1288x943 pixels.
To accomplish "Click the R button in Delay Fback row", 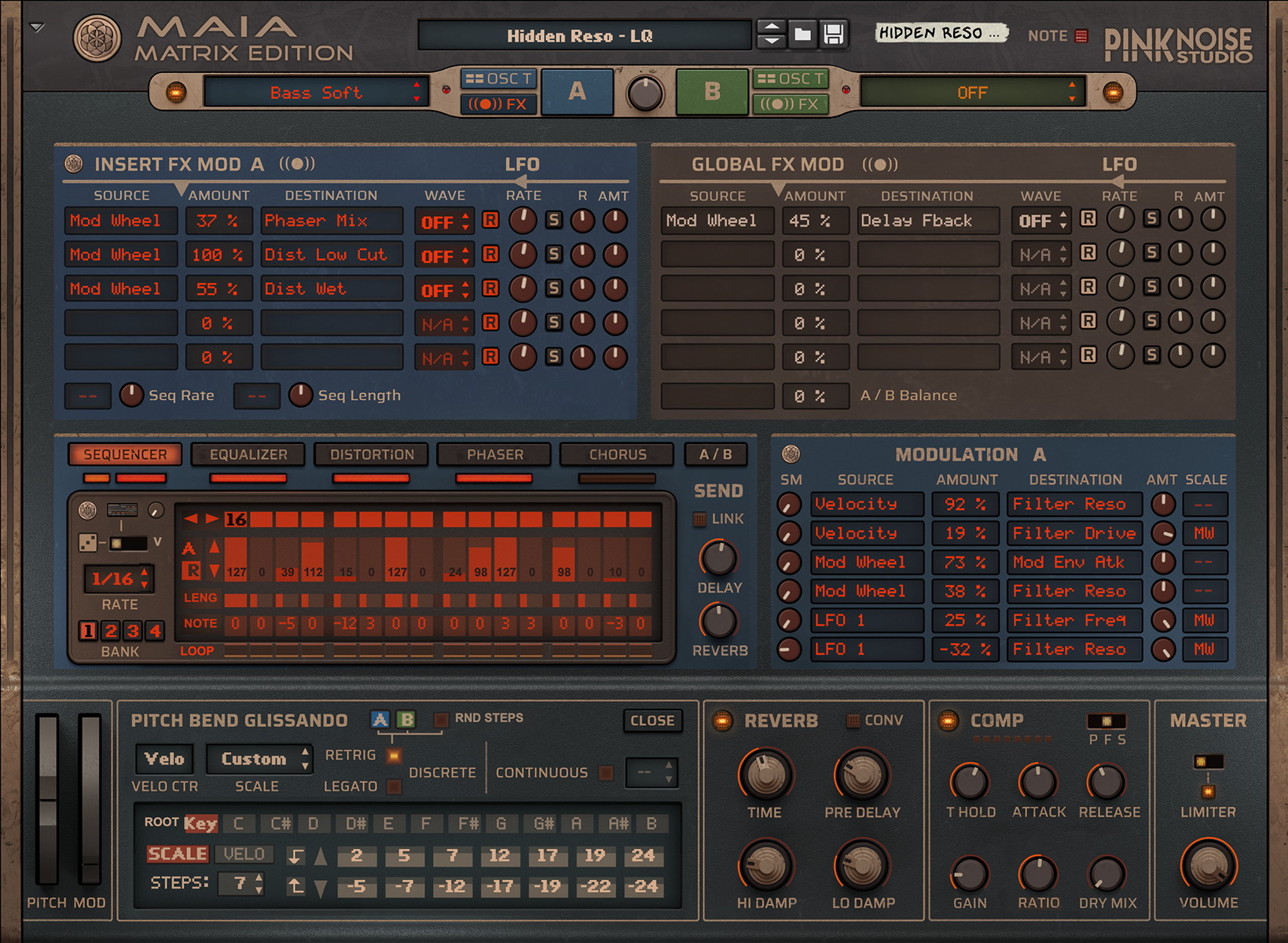I will [1088, 218].
